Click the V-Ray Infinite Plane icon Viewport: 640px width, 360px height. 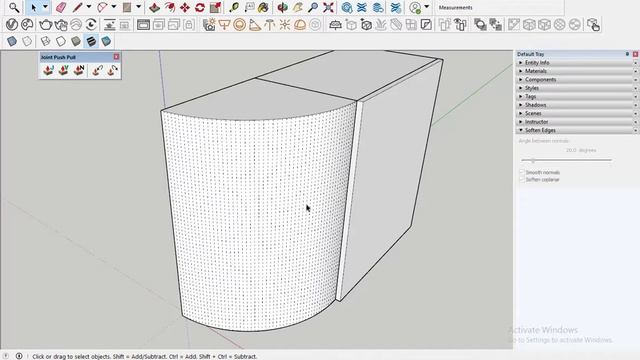click(336, 24)
